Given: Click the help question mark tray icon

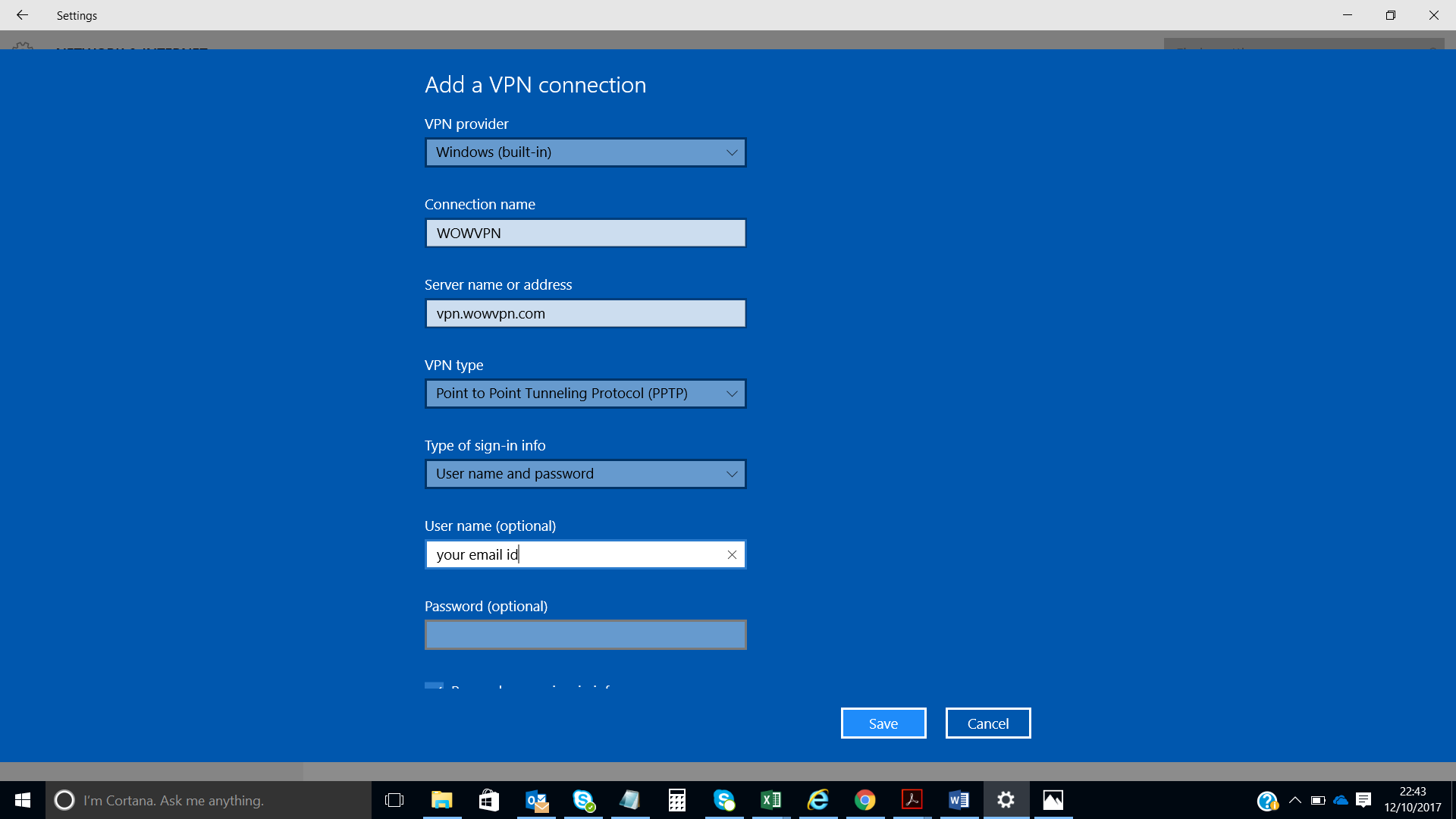Looking at the screenshot, I should point(1267,801).
